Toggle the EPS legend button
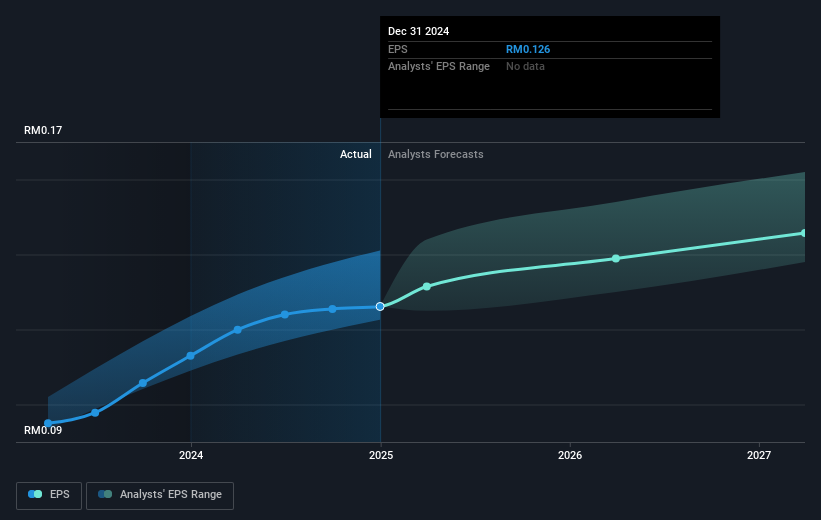Viewport: 821px width, 520px height. 49,495
